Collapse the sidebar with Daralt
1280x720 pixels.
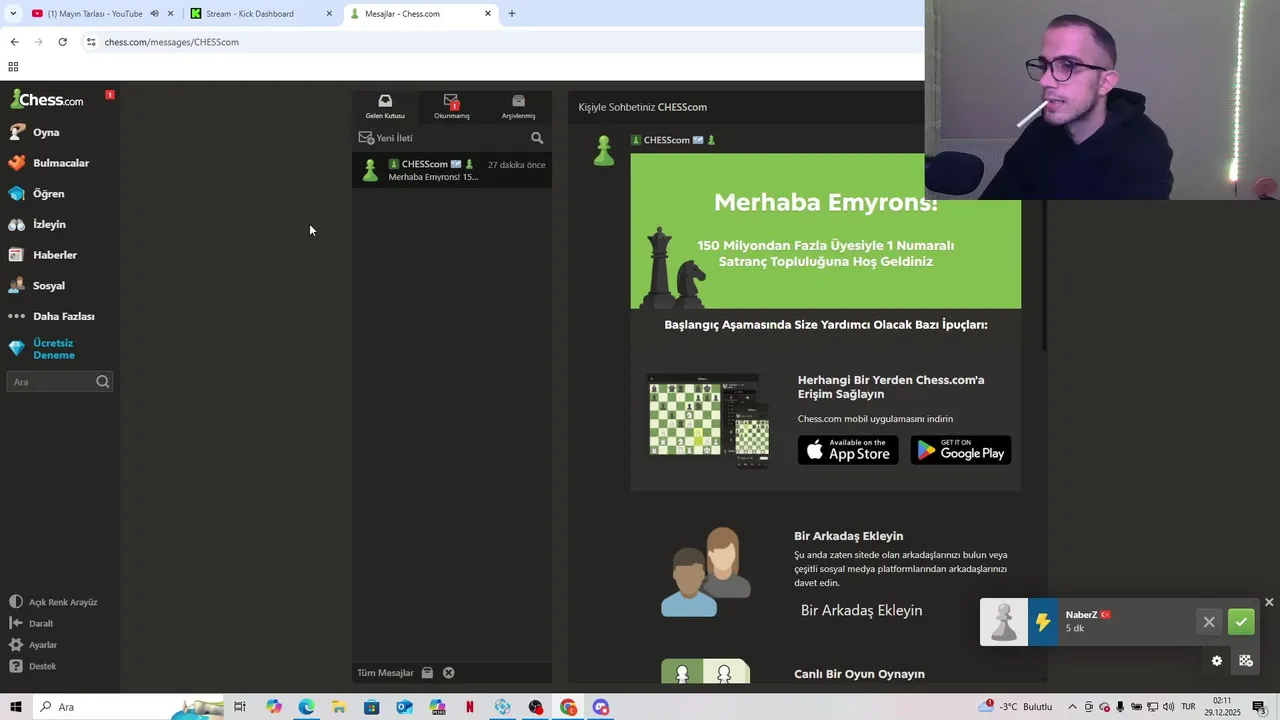pyautogui.click(x=31, y=623)
